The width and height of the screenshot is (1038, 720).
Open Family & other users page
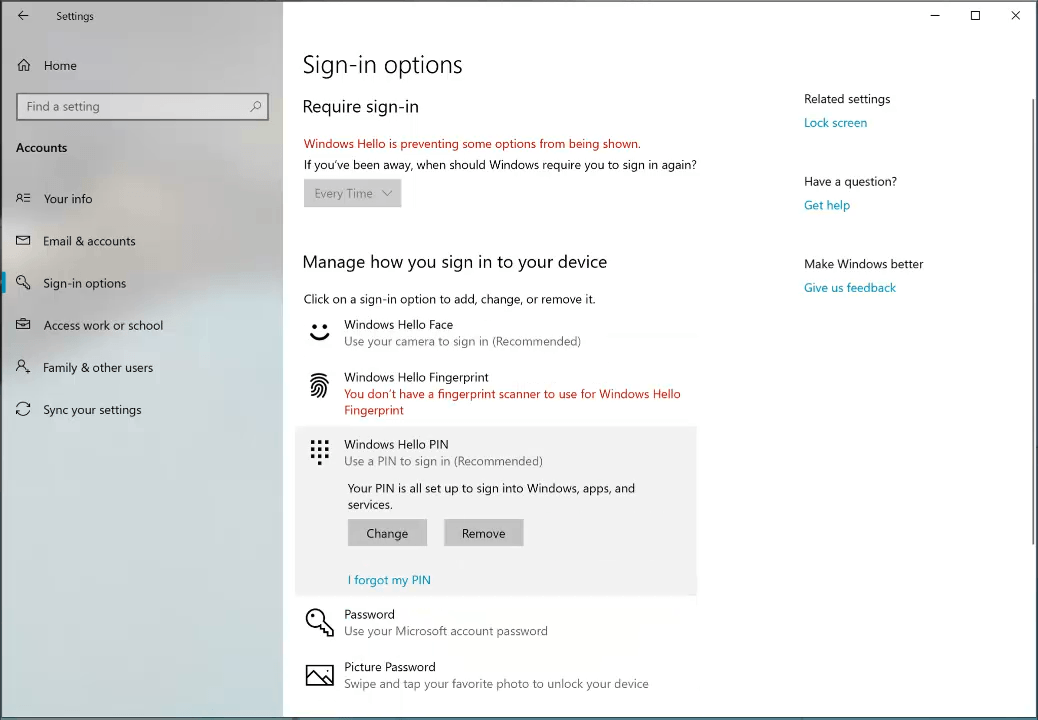(x=98, y=368)
